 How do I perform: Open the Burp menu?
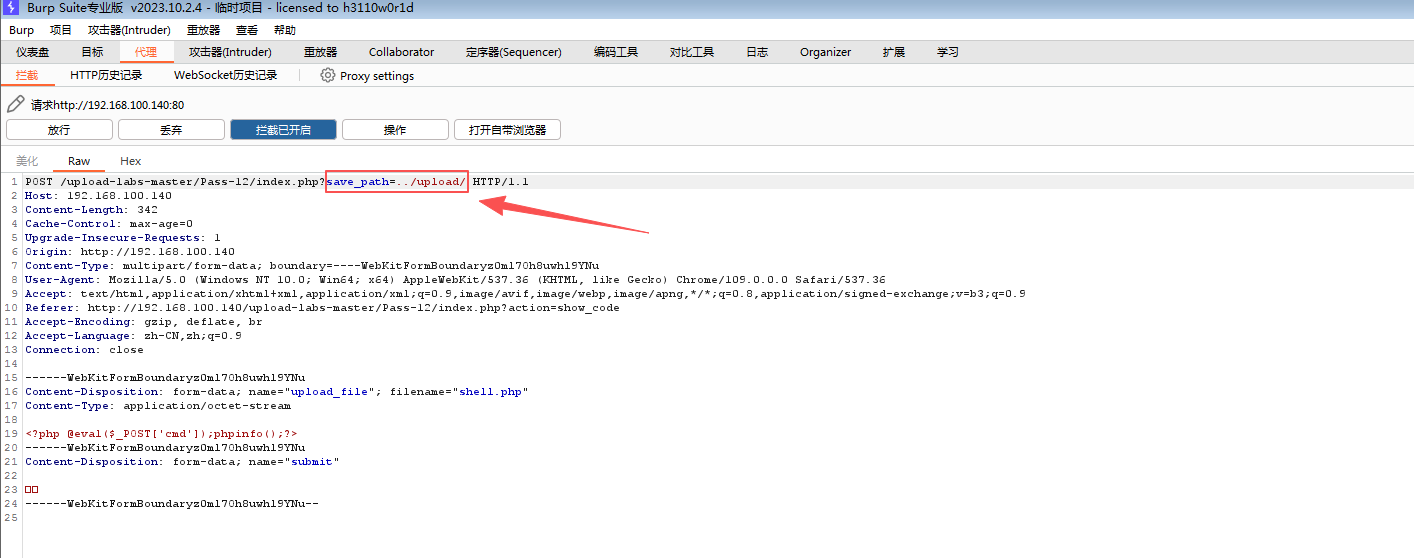(21, 30)
